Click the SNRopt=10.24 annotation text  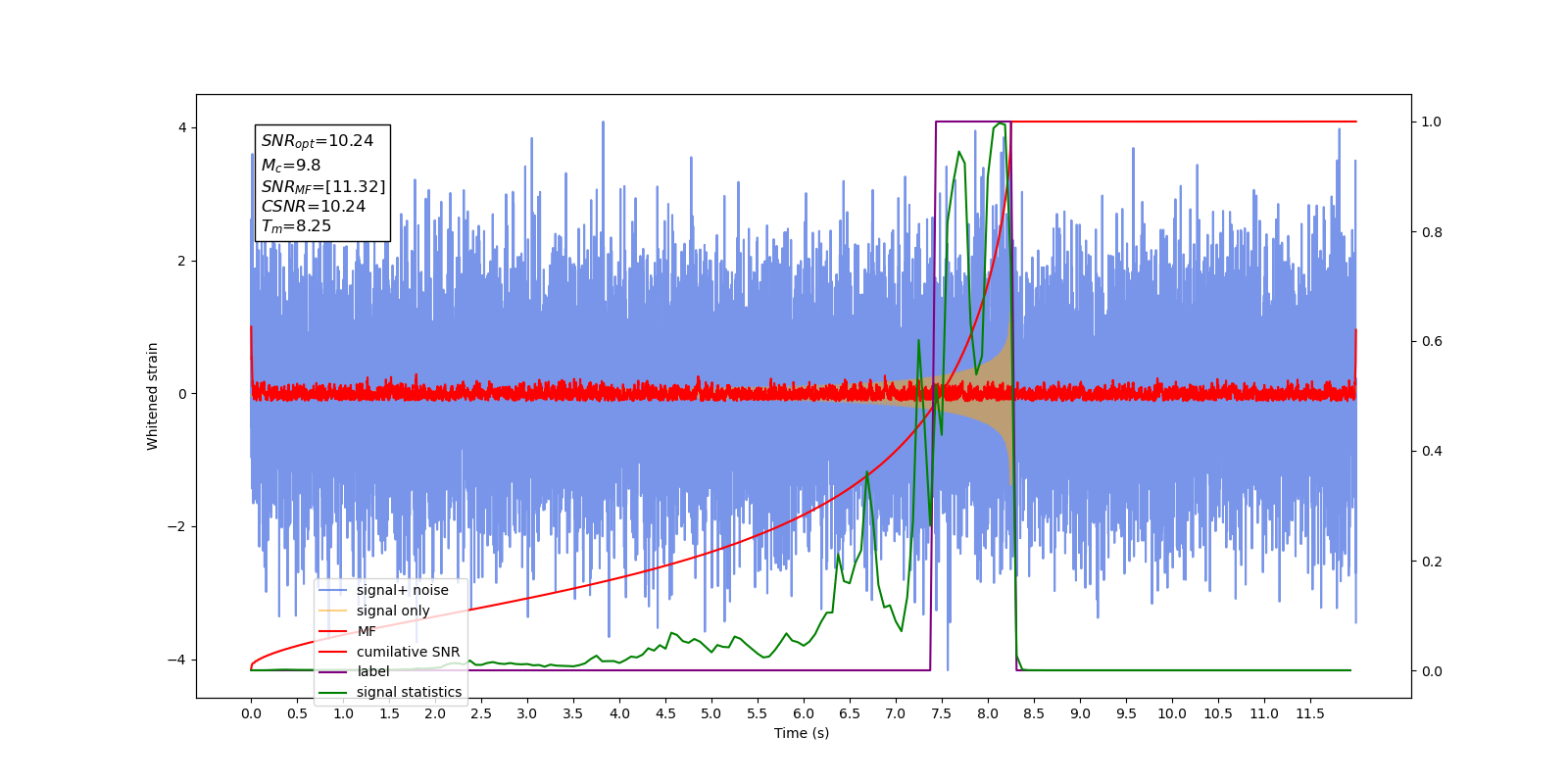318,141
